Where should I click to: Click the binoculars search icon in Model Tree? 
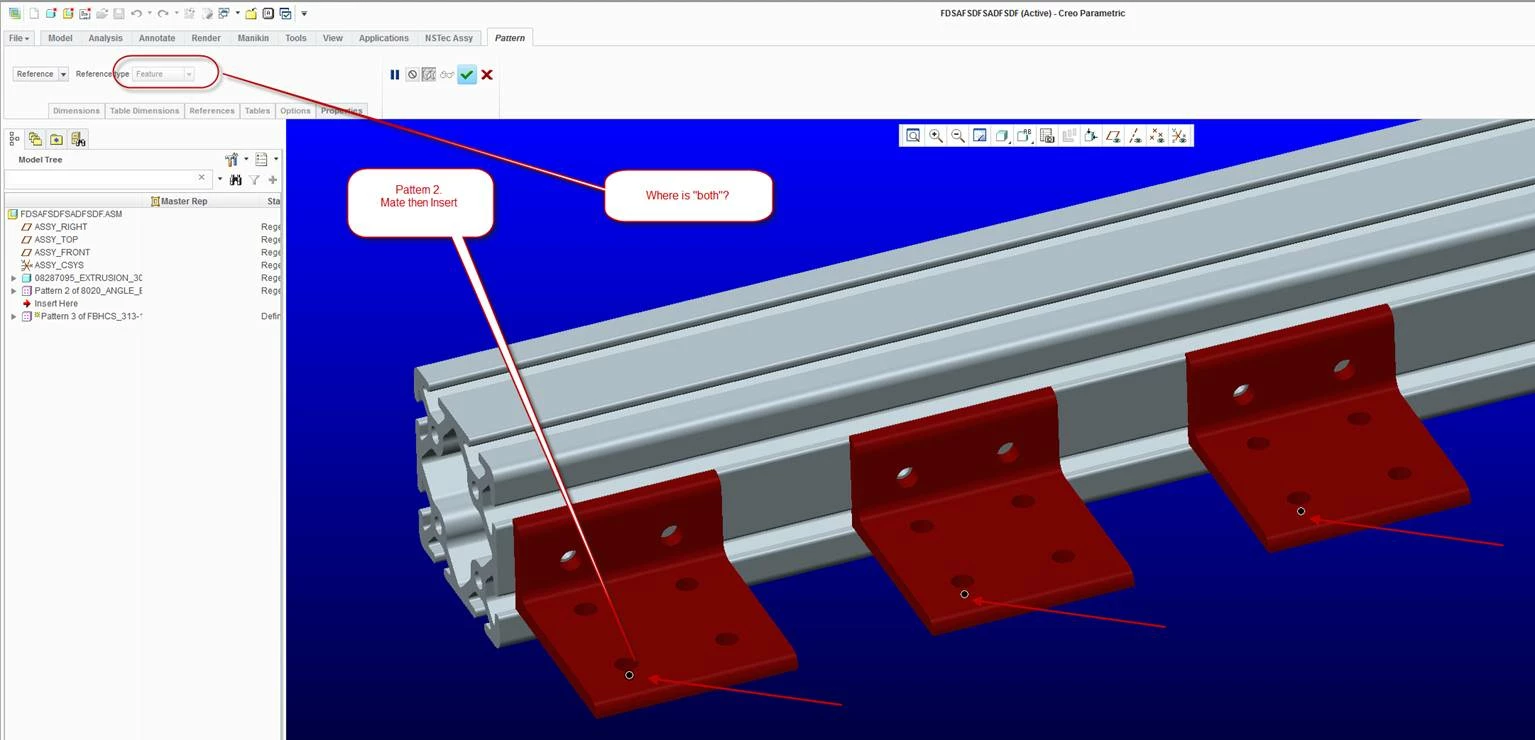click(x=236, y=180)
